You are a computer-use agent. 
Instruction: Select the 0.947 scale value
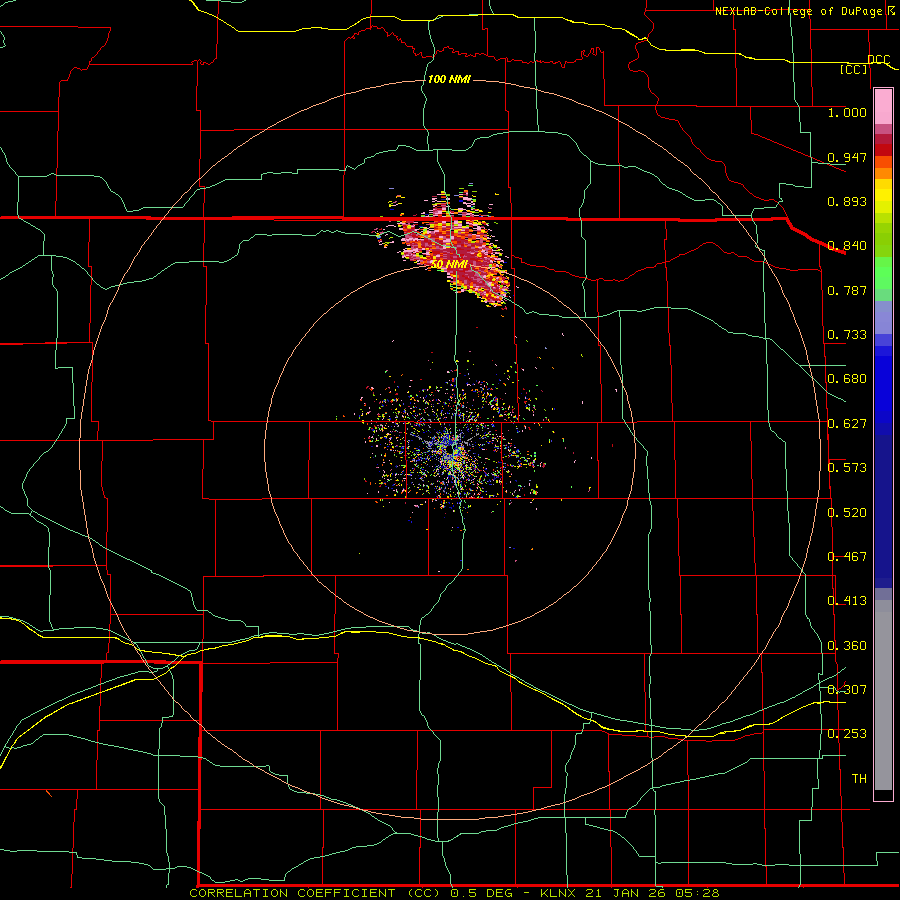pos(847,157)
